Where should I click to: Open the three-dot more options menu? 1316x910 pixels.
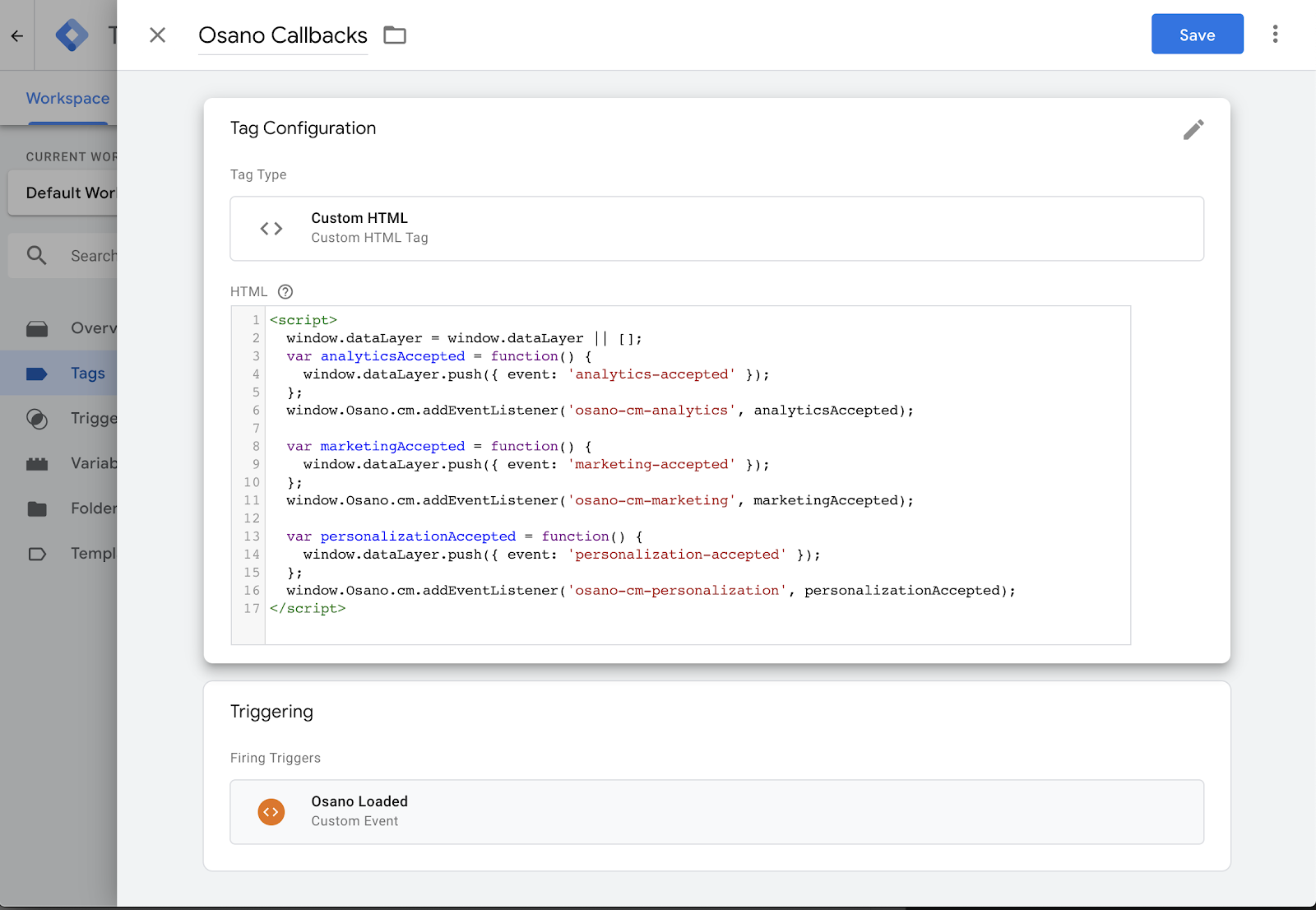pos(1275,34)
